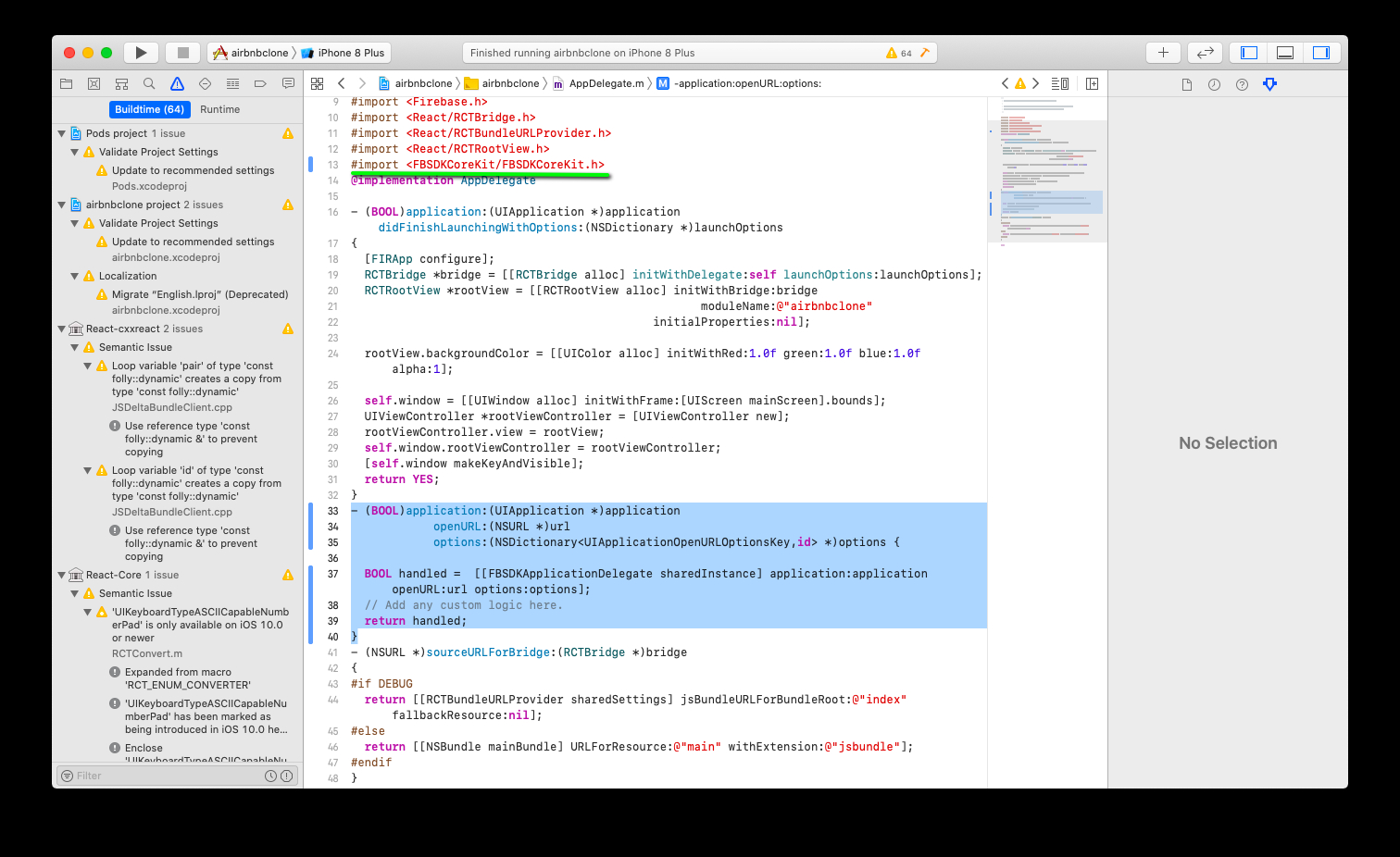Click AppDelegate.m in the jump bar
The image size is (1400, 857).
606,83
